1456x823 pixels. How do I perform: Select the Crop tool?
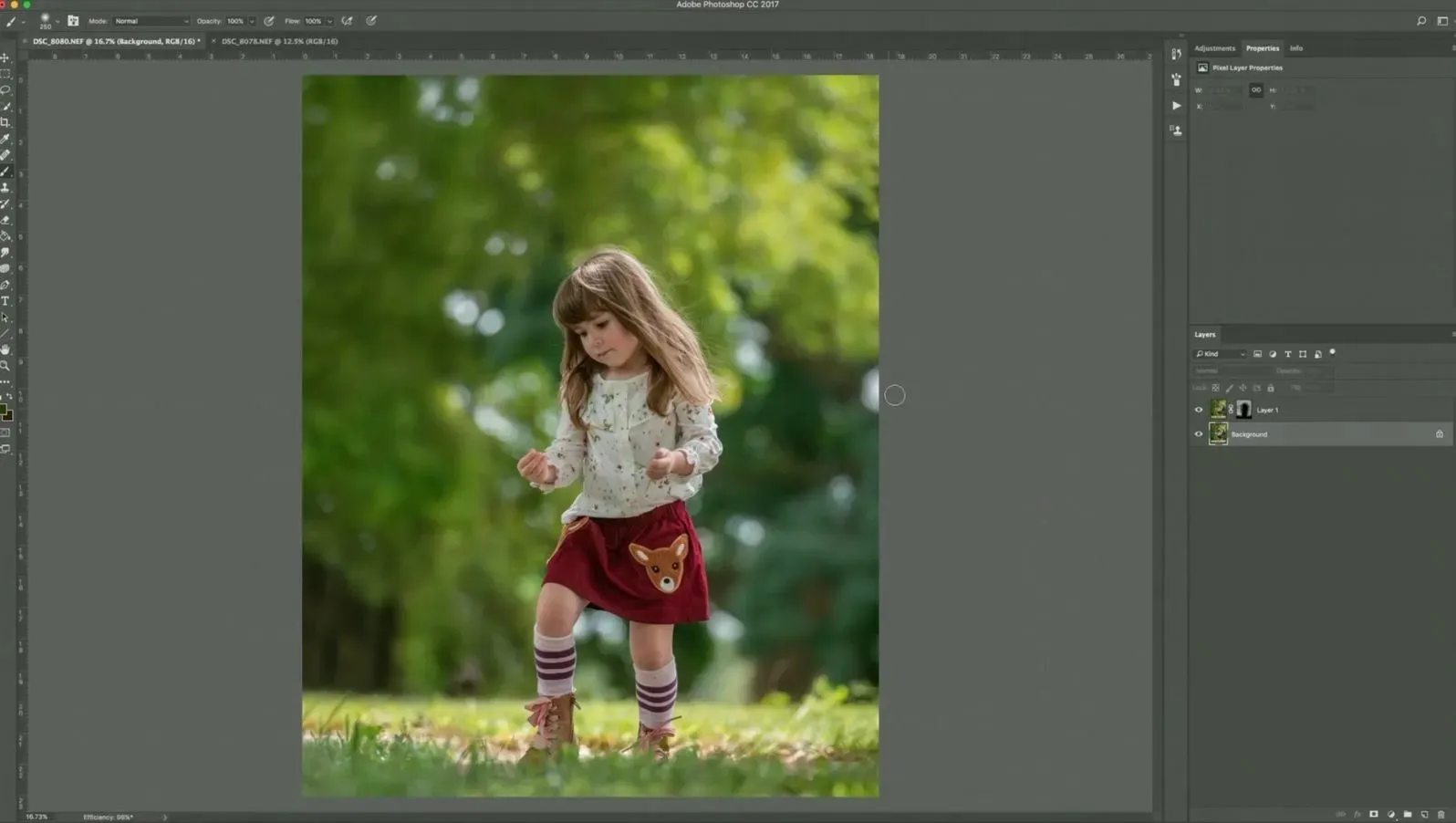coord(5,122)
